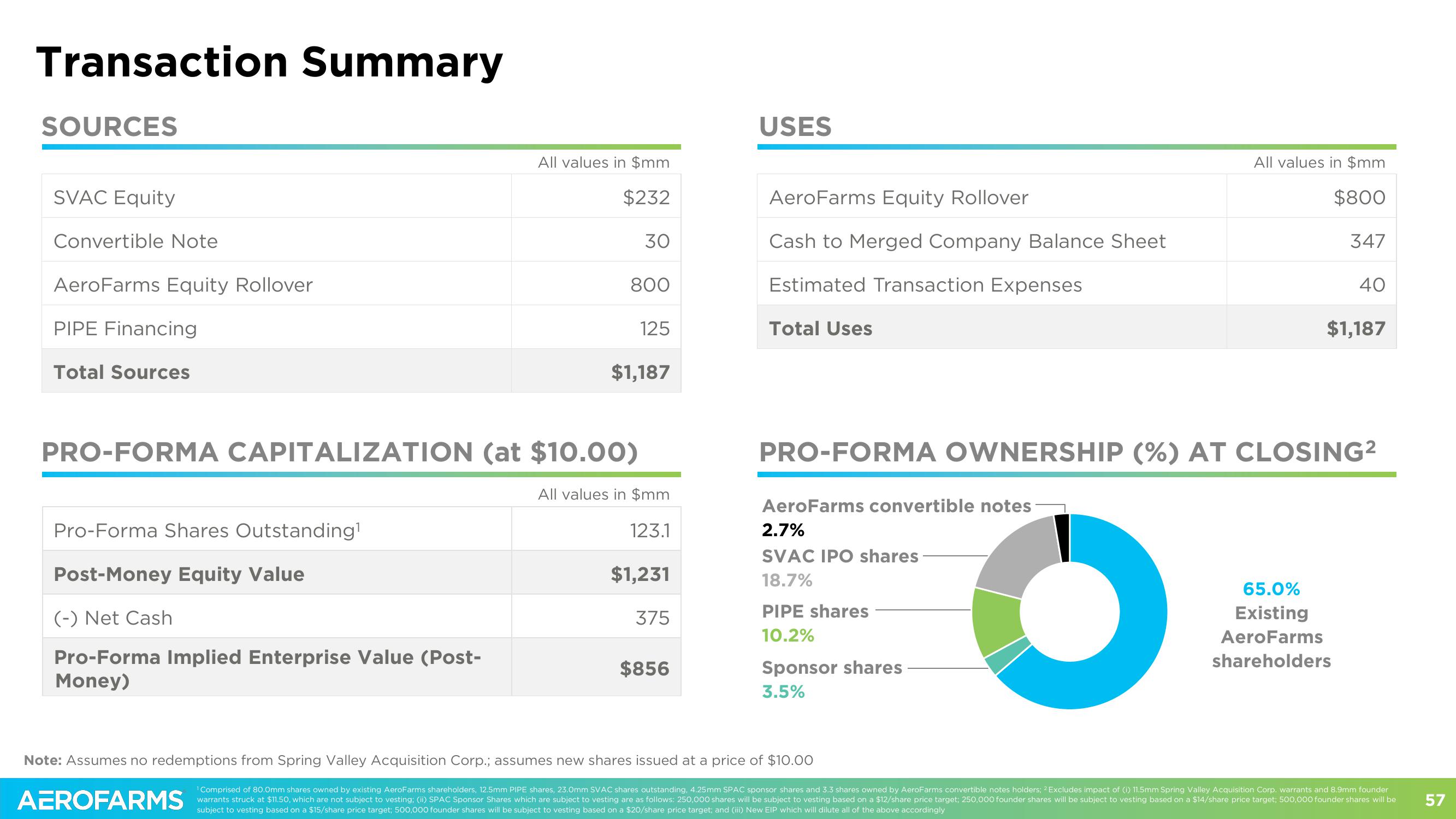Select Sponsor shares legend label

coord(832,668)
